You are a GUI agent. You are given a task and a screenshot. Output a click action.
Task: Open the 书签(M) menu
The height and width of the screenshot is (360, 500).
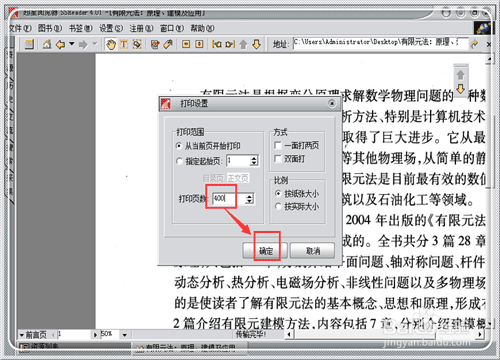coord(81,29)
